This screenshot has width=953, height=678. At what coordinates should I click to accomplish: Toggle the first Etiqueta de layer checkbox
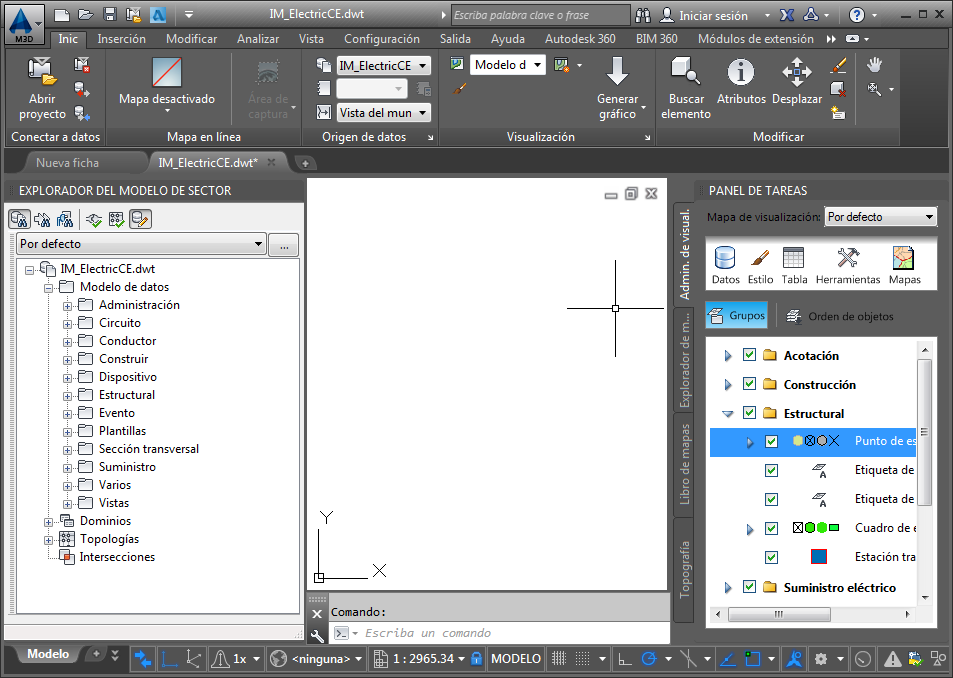click(x=771, y=470)
